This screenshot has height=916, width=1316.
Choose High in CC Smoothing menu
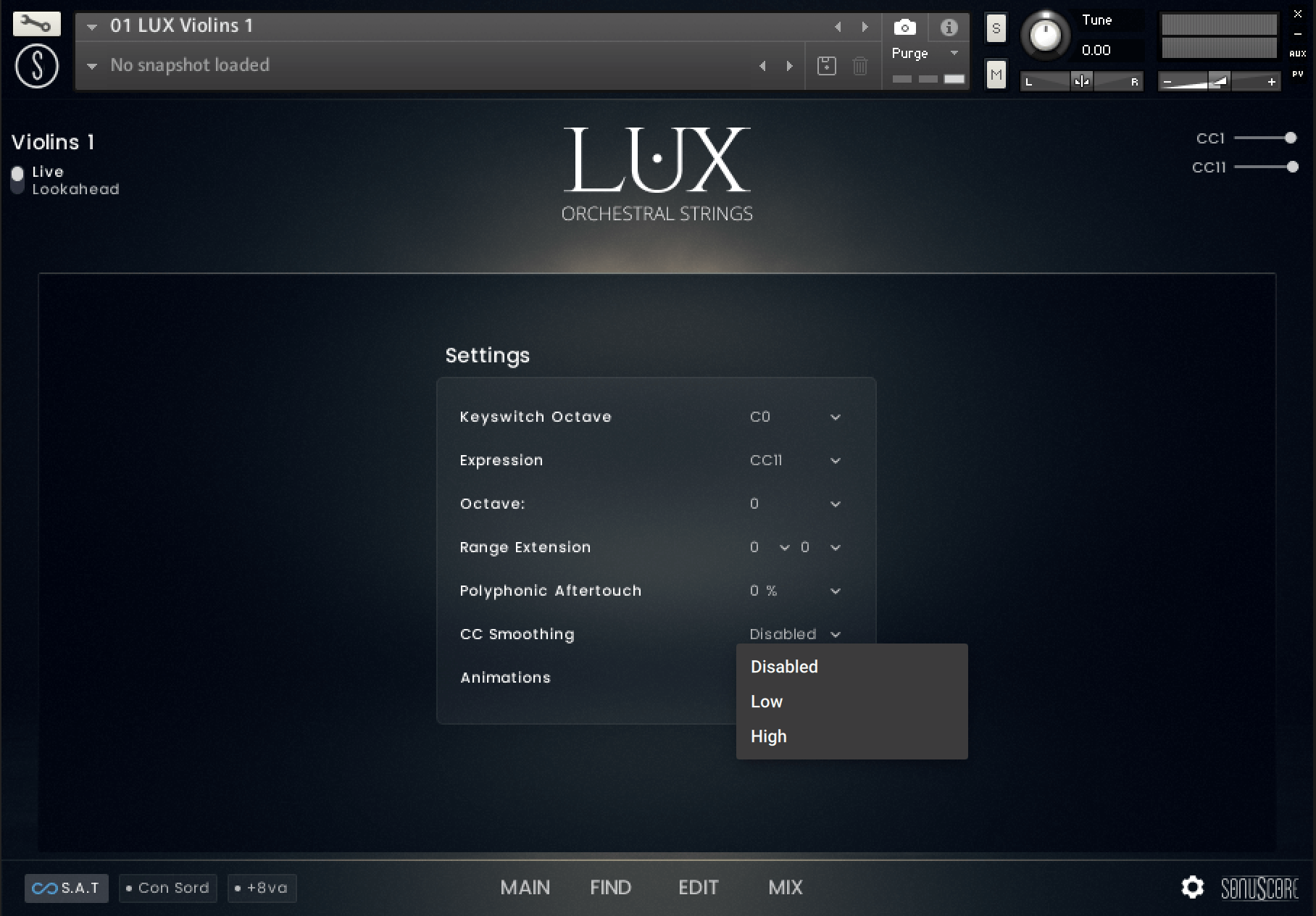click(768, 736)
